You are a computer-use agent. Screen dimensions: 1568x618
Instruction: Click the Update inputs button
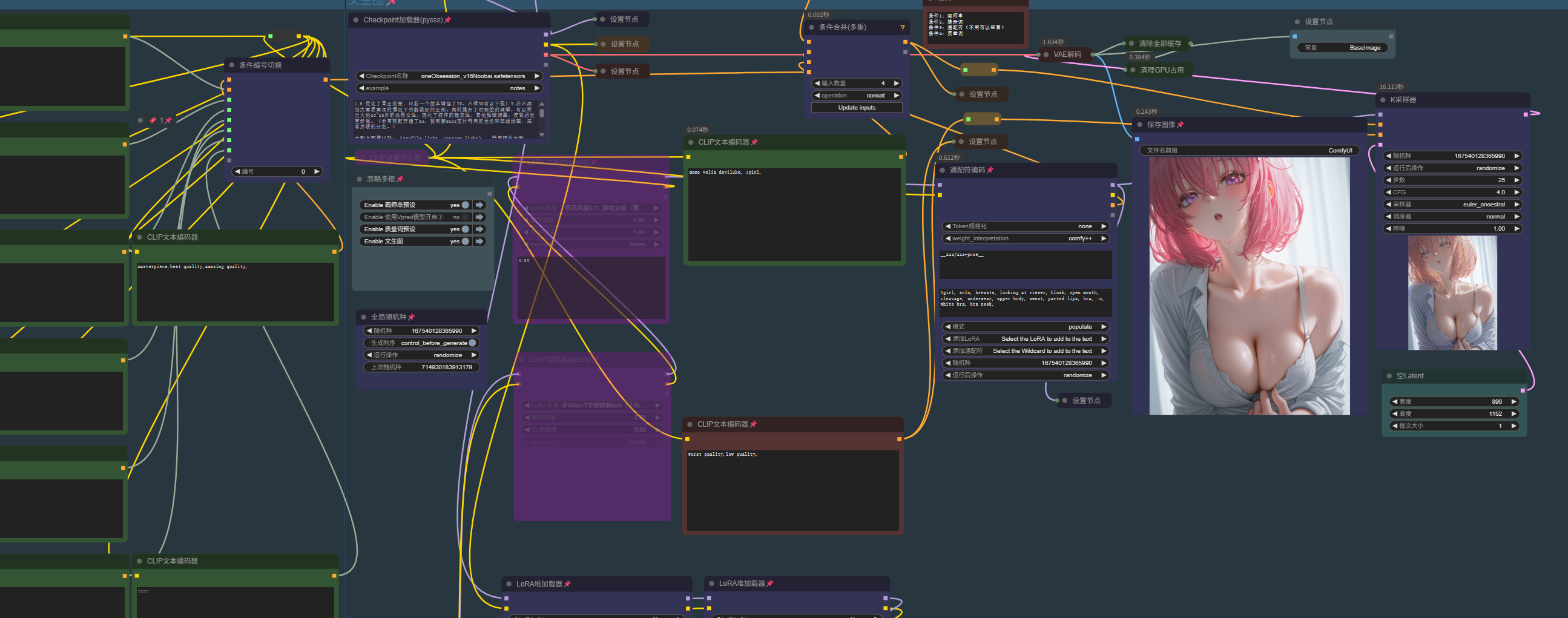[857, 108]
